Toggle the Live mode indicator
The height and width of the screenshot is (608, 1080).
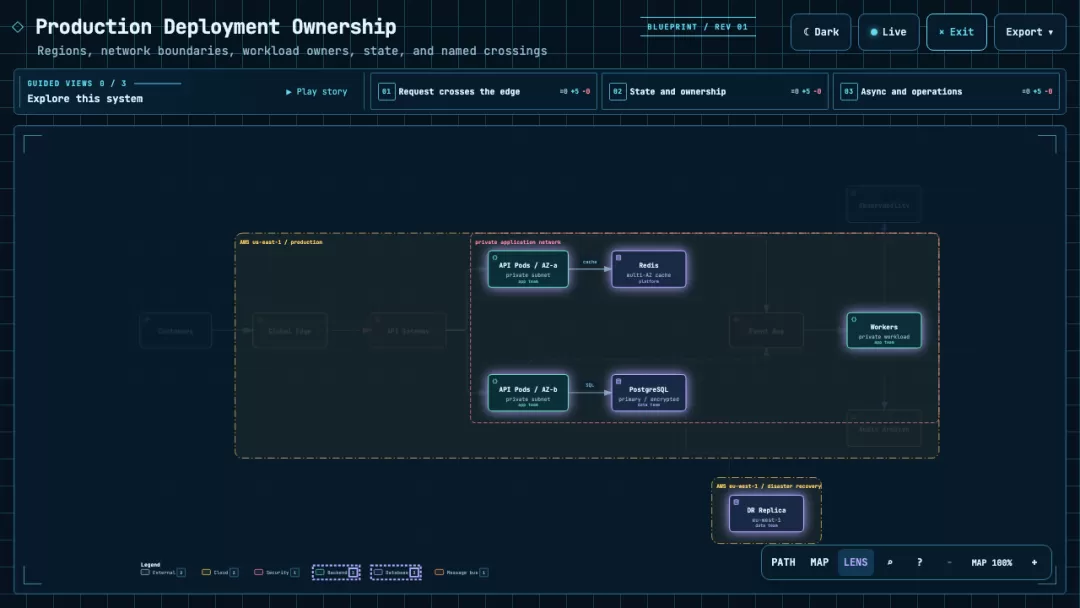coord(889,32)
